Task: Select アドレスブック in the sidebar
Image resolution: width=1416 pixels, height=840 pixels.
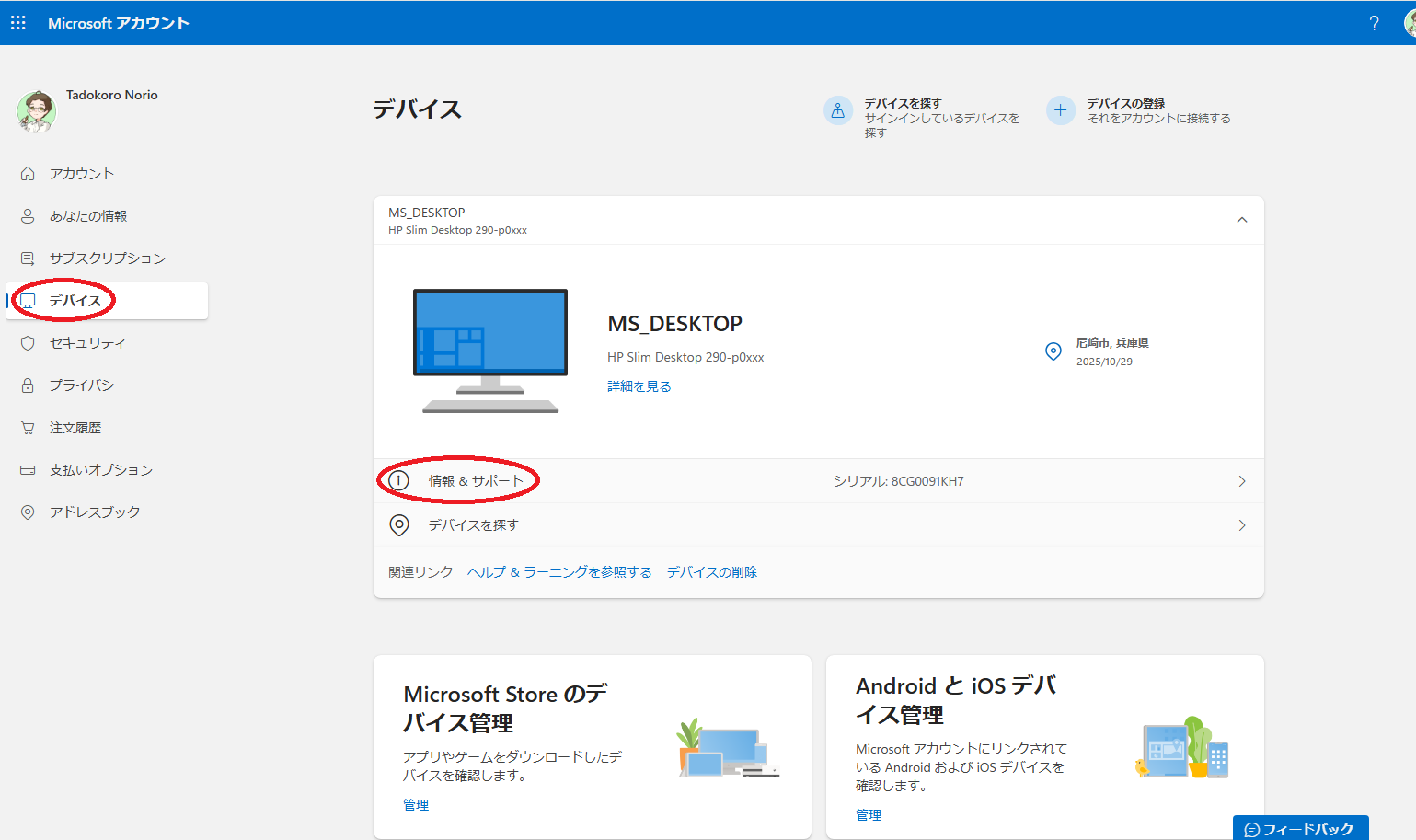Action: (94, 512)
